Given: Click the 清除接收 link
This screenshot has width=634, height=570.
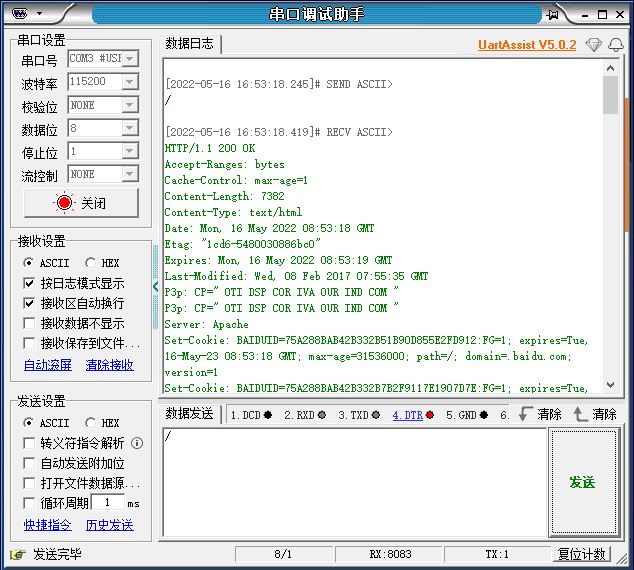Looking at the screenshot, I should (110, 365).
